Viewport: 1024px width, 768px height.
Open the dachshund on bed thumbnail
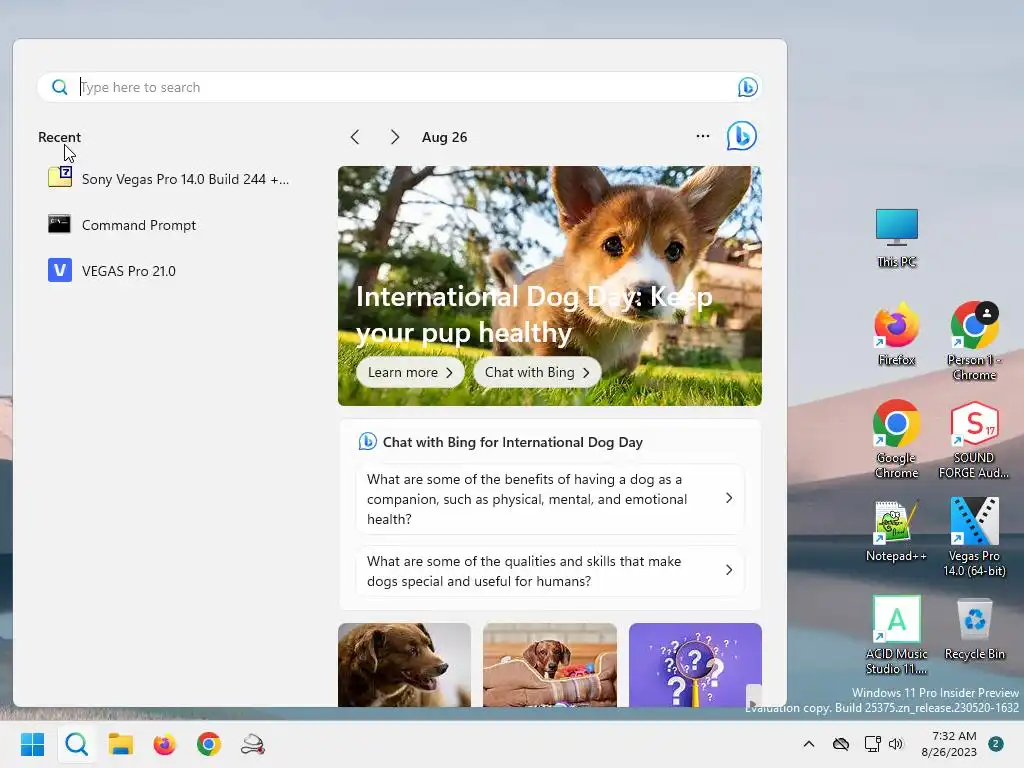pyautogui.click(x=549, y=665)
